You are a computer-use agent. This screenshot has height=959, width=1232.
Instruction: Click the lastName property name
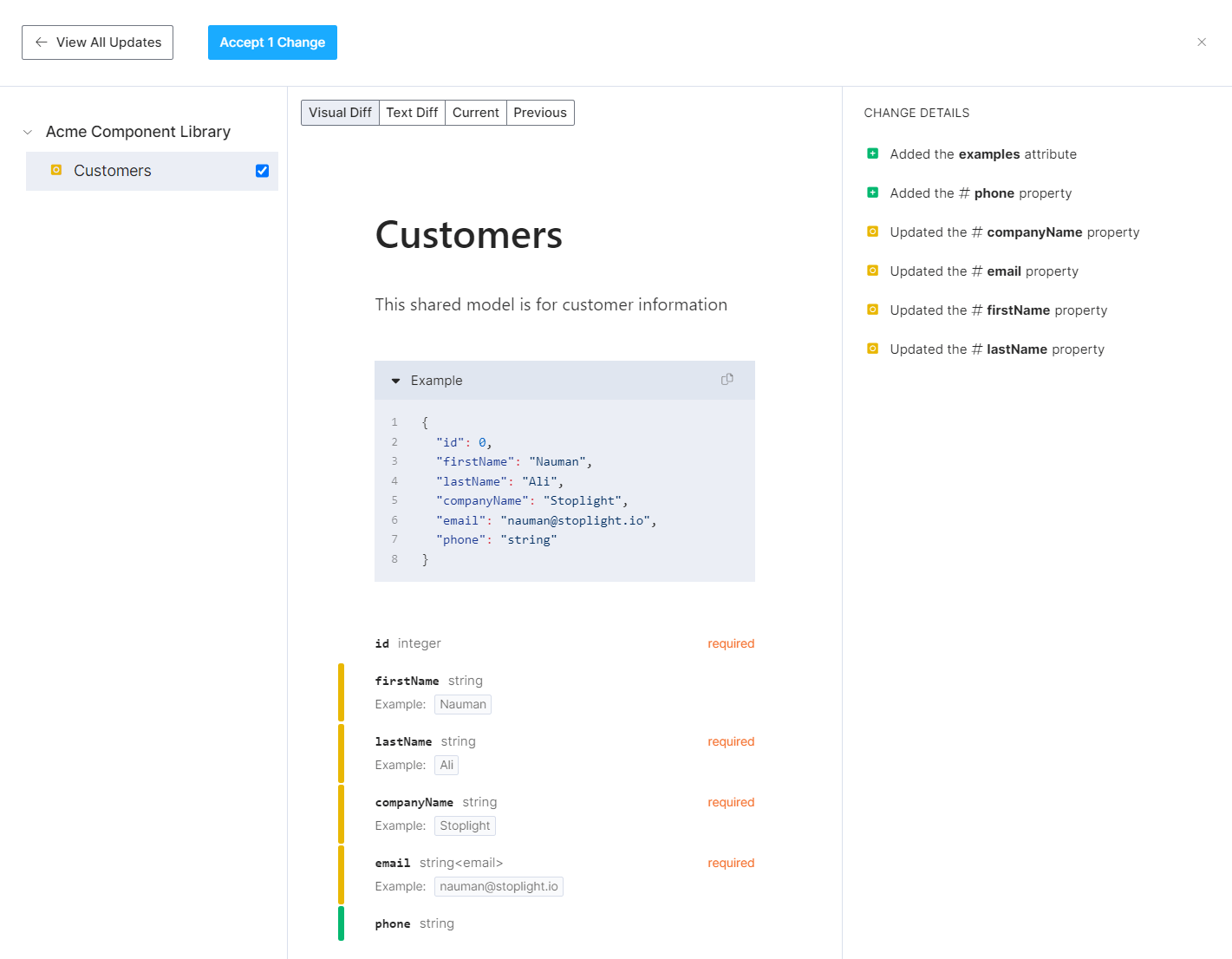(403, 741)
